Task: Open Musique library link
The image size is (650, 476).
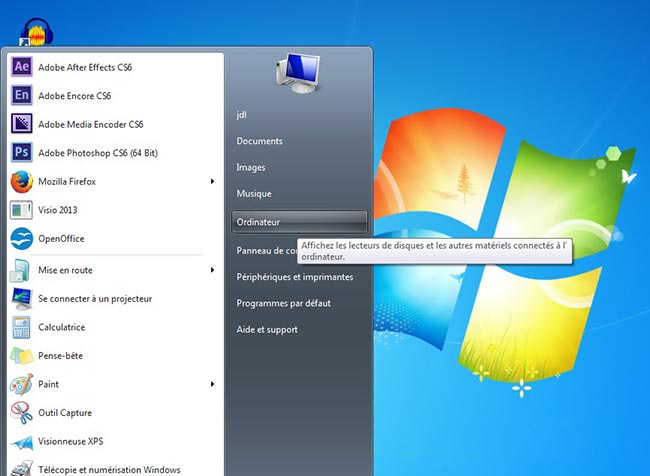Action: [254, 194]
